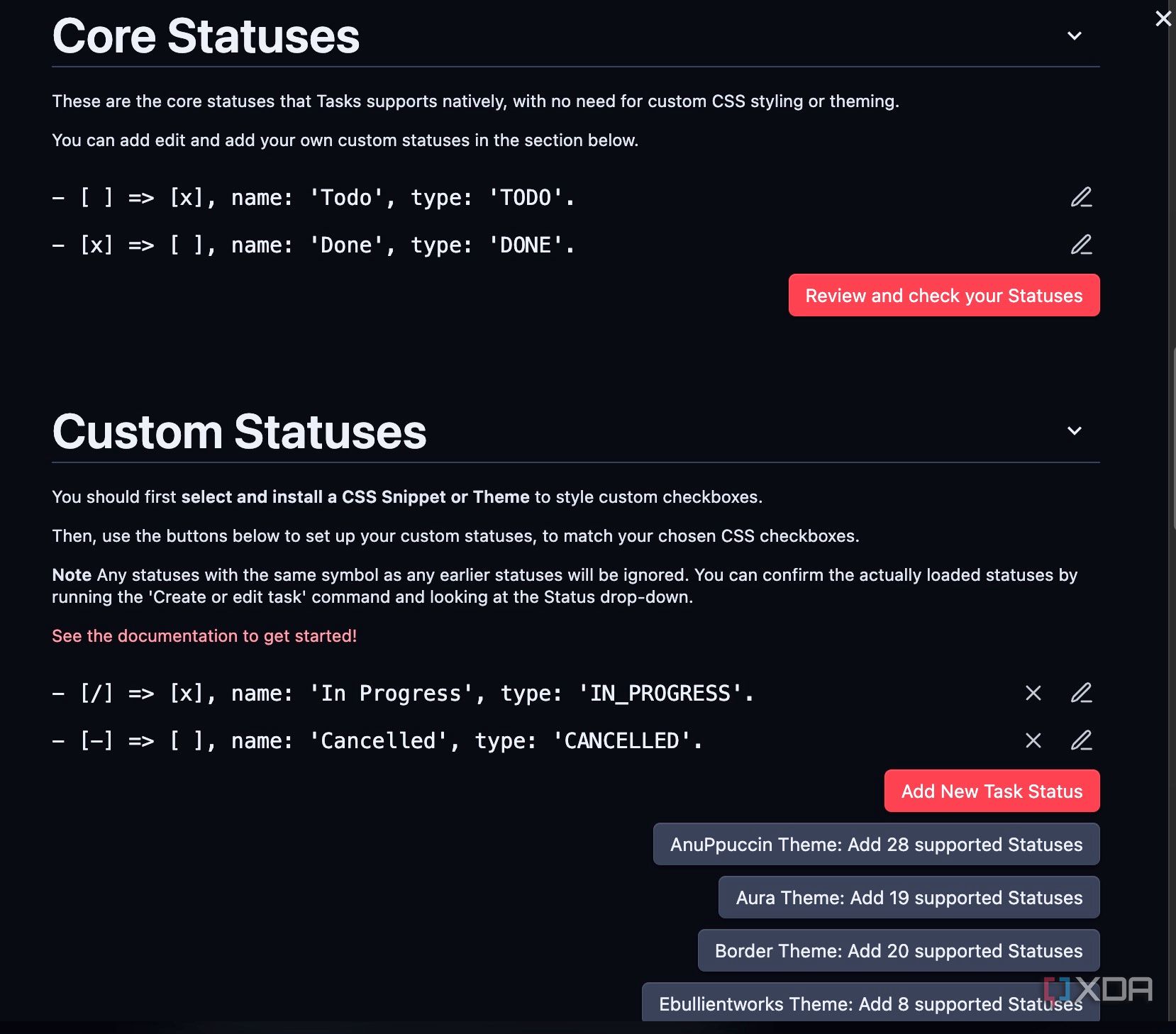This screenshot has width=1176, height=1034.
Task: Click Add New Task Status
Action: [992, 791]
